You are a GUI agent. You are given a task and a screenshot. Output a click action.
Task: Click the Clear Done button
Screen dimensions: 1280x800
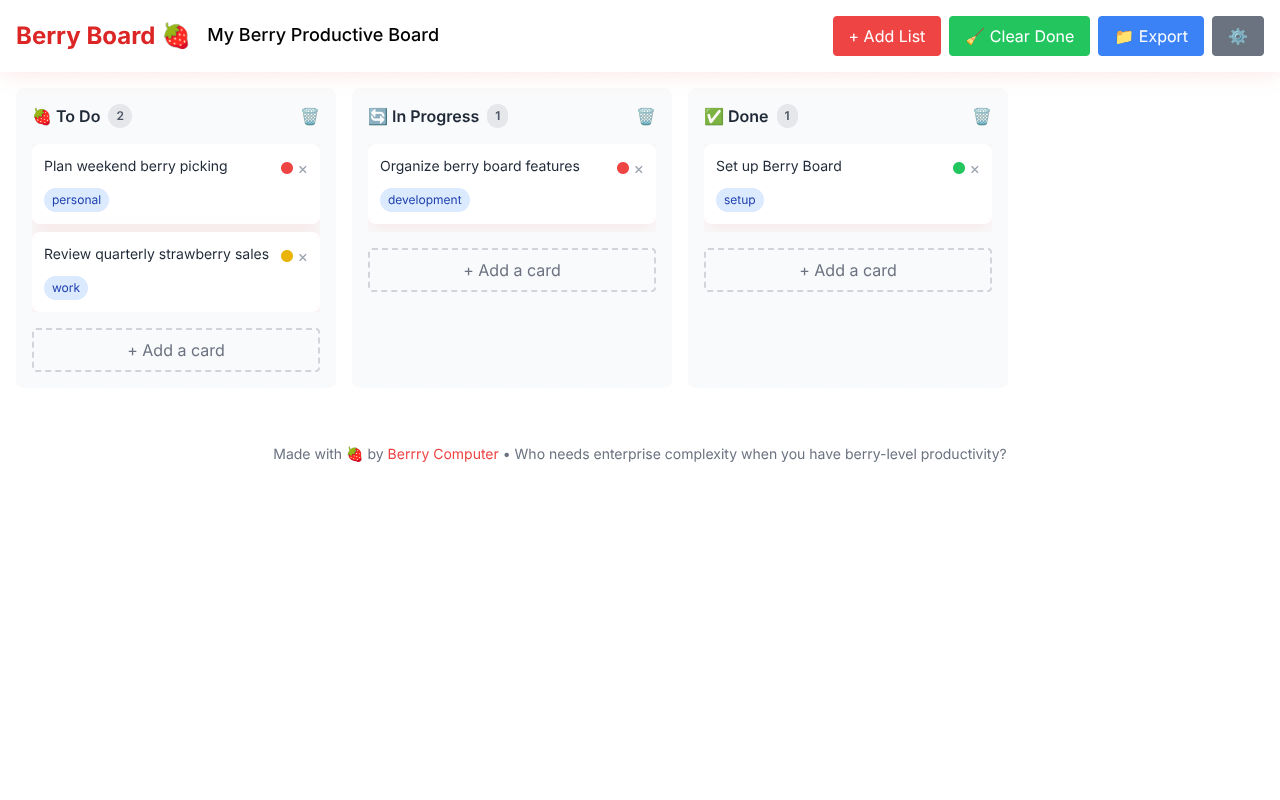coord(1019,36)
